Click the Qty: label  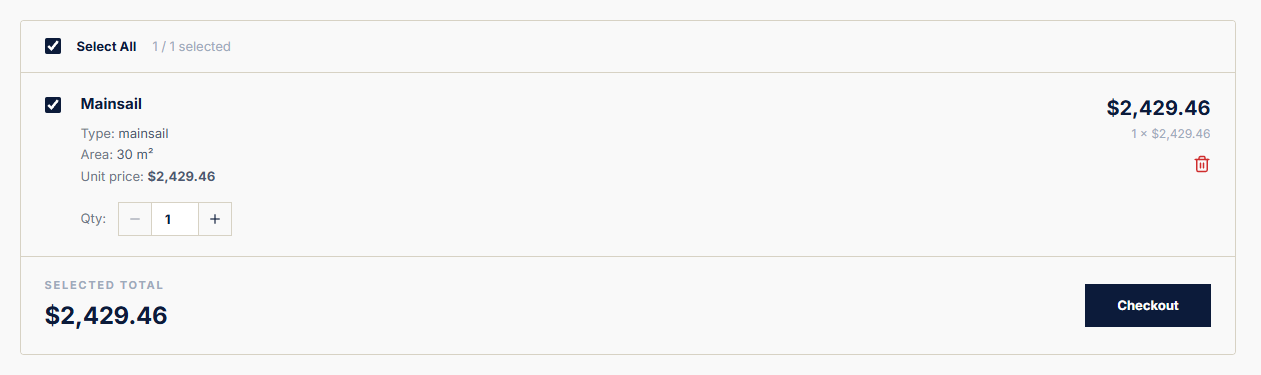(93, 219)
